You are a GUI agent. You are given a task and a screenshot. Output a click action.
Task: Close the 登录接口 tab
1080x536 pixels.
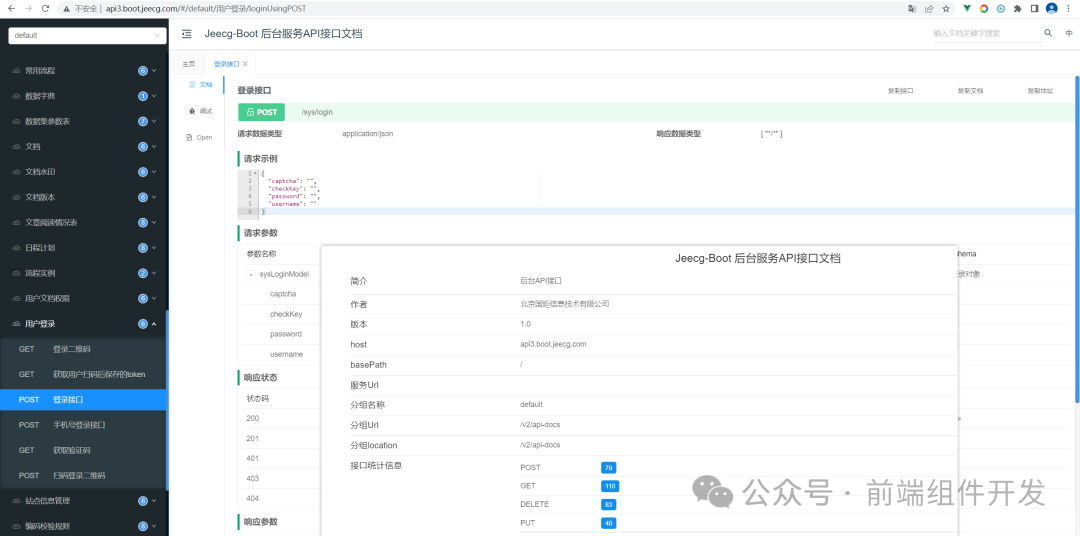245,64
